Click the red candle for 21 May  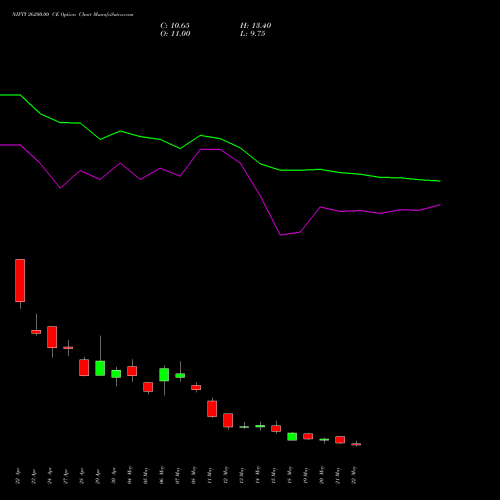340,440
